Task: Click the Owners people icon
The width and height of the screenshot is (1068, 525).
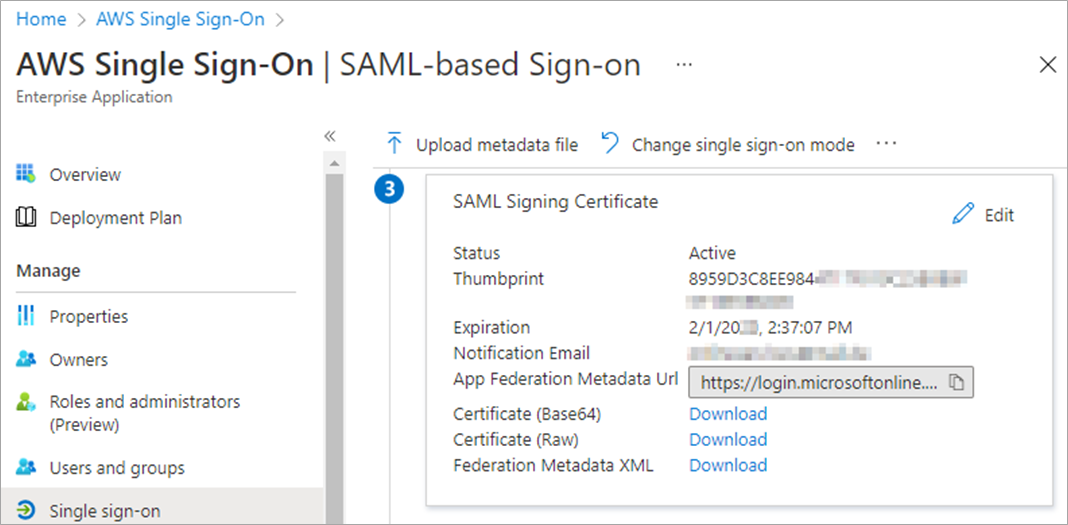Action: click(x=26, y=360)
